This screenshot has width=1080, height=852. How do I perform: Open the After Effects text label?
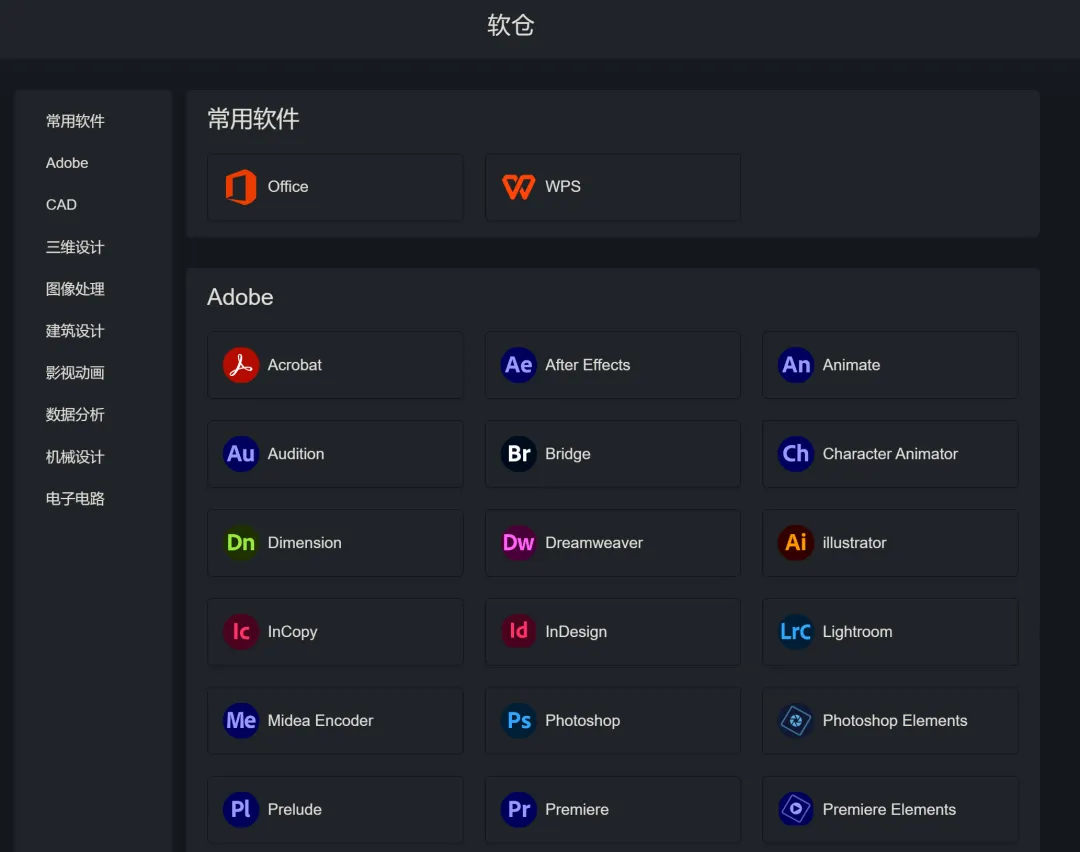coord(588,365)
